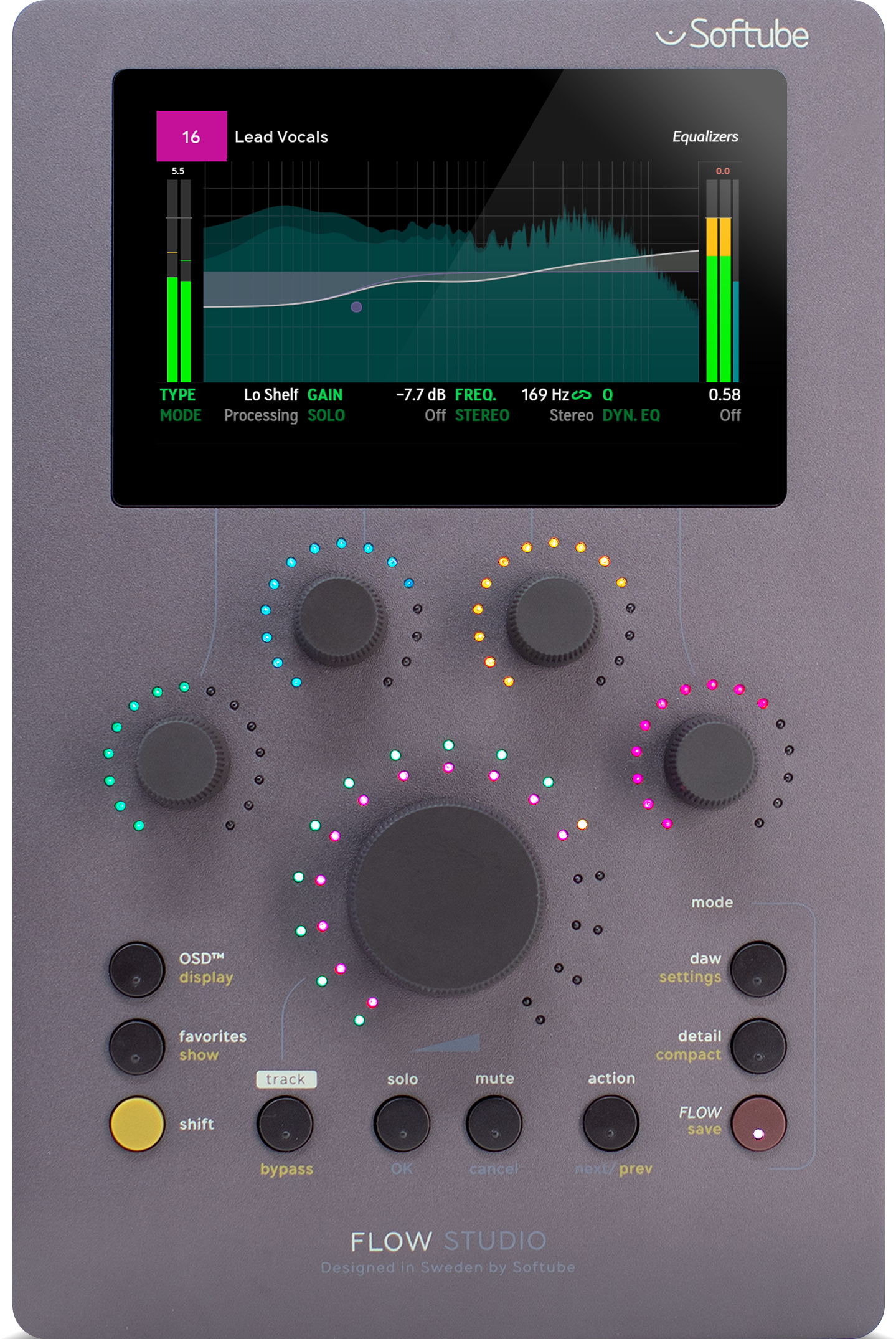Image resolution: width=896 pixels, height=1339 pixels.
Task: Click the teal-ringed left knob
Action: (181, 761)
